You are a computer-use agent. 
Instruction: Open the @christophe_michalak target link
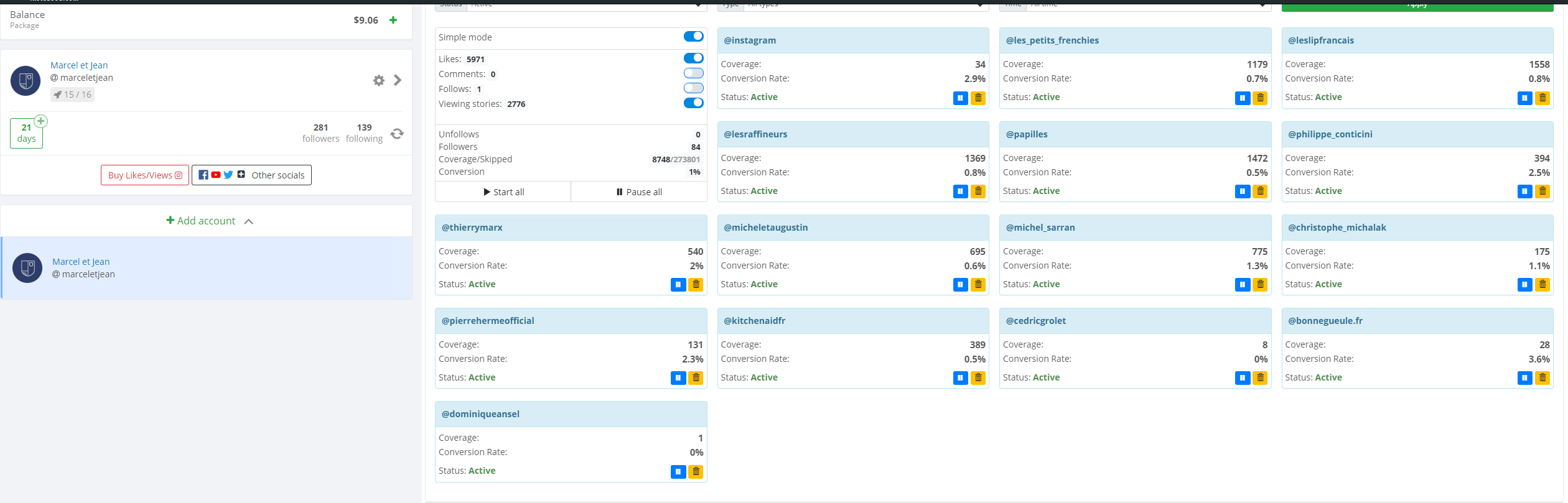[1337, 228]
